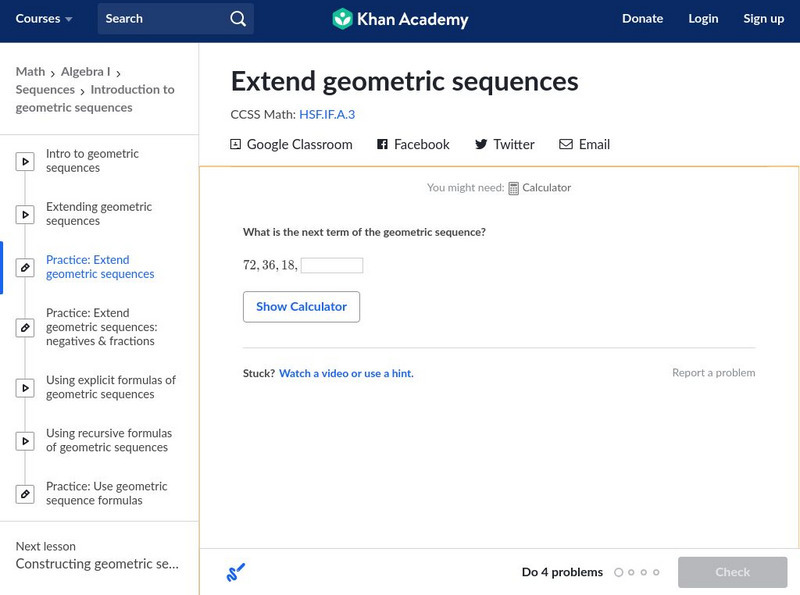Go to next lesson Constructing geometric sequences

[97, 564]
